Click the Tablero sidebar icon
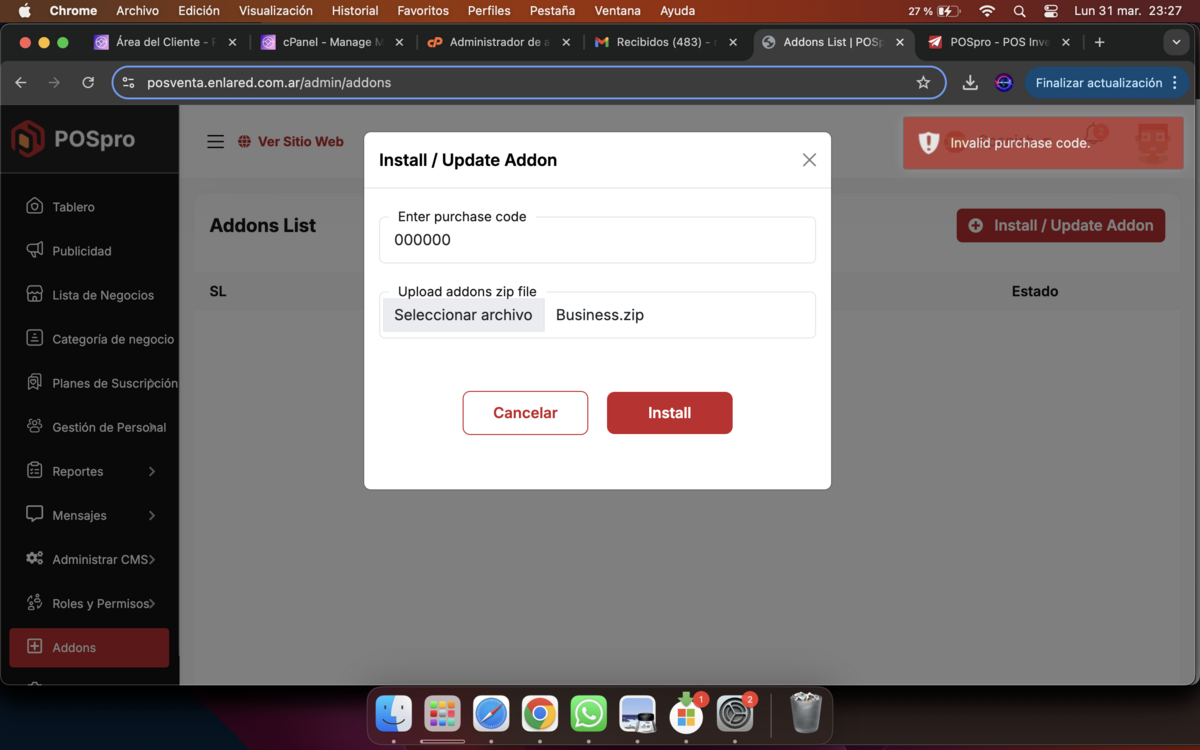1200x750 pixels. 35,206
